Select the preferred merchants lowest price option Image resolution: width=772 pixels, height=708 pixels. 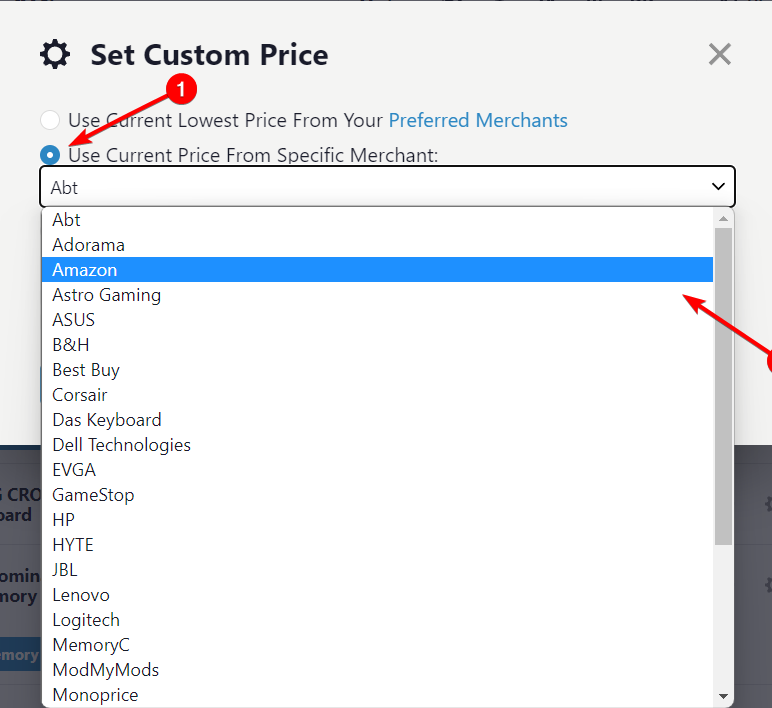pyautogui.click(x=50, y=121)
